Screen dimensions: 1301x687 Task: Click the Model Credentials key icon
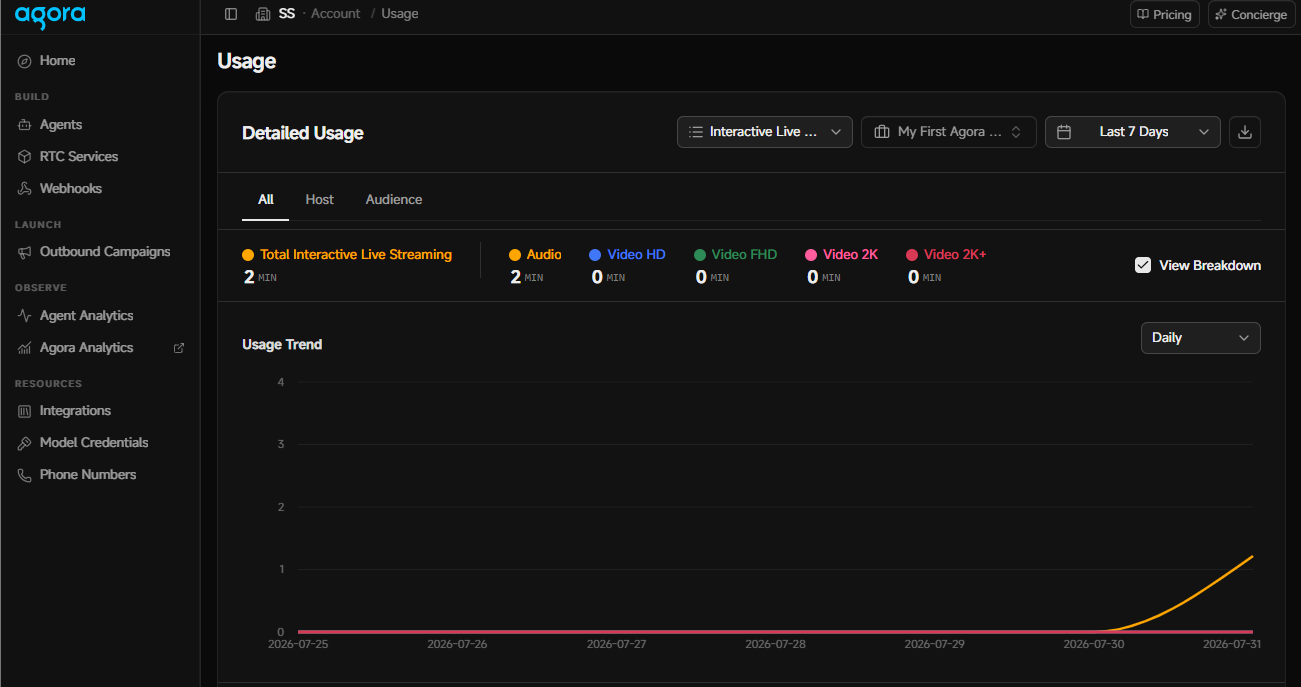coord(25,443)
